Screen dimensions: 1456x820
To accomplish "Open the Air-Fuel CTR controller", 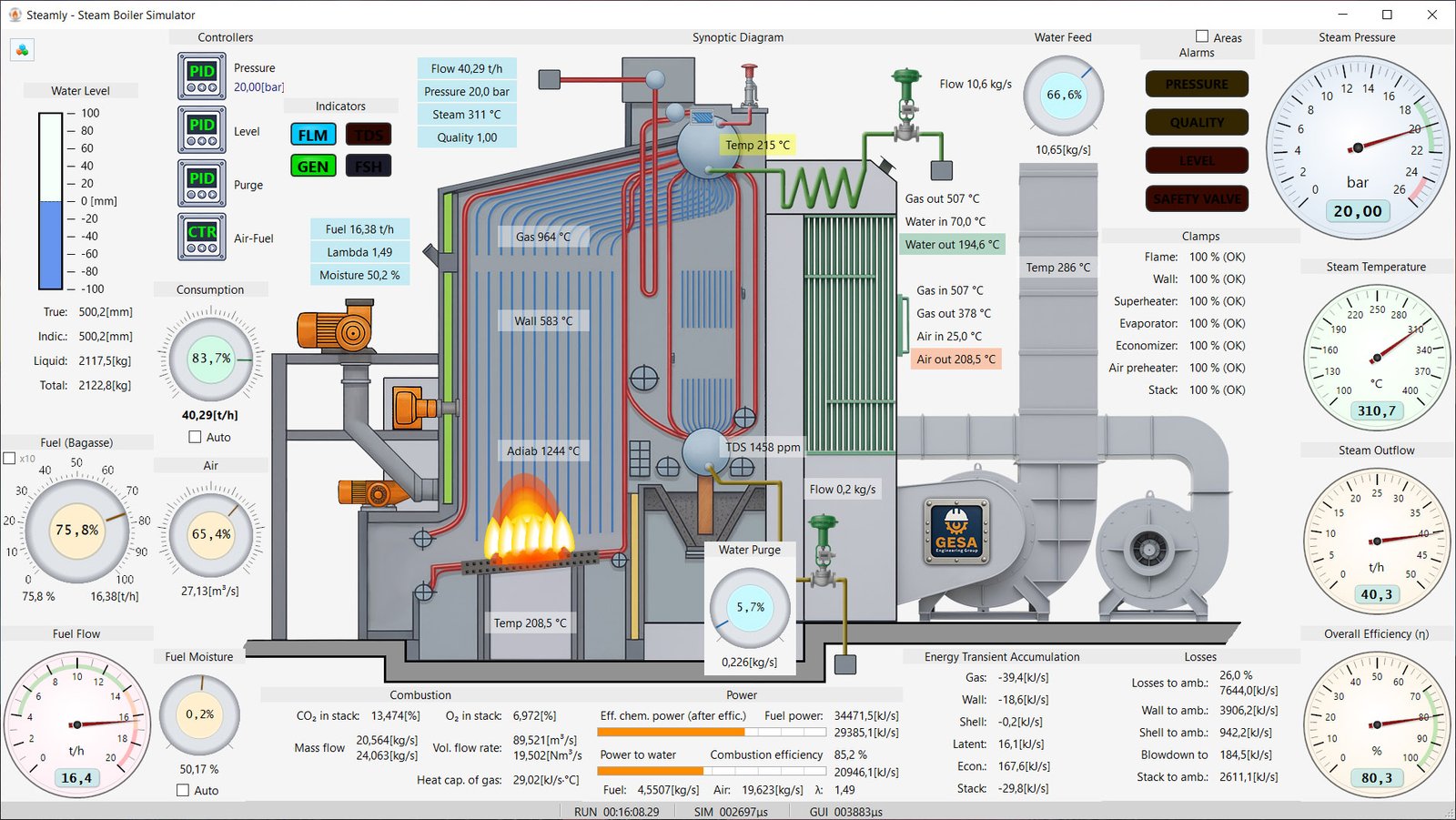I will [201, 238].
